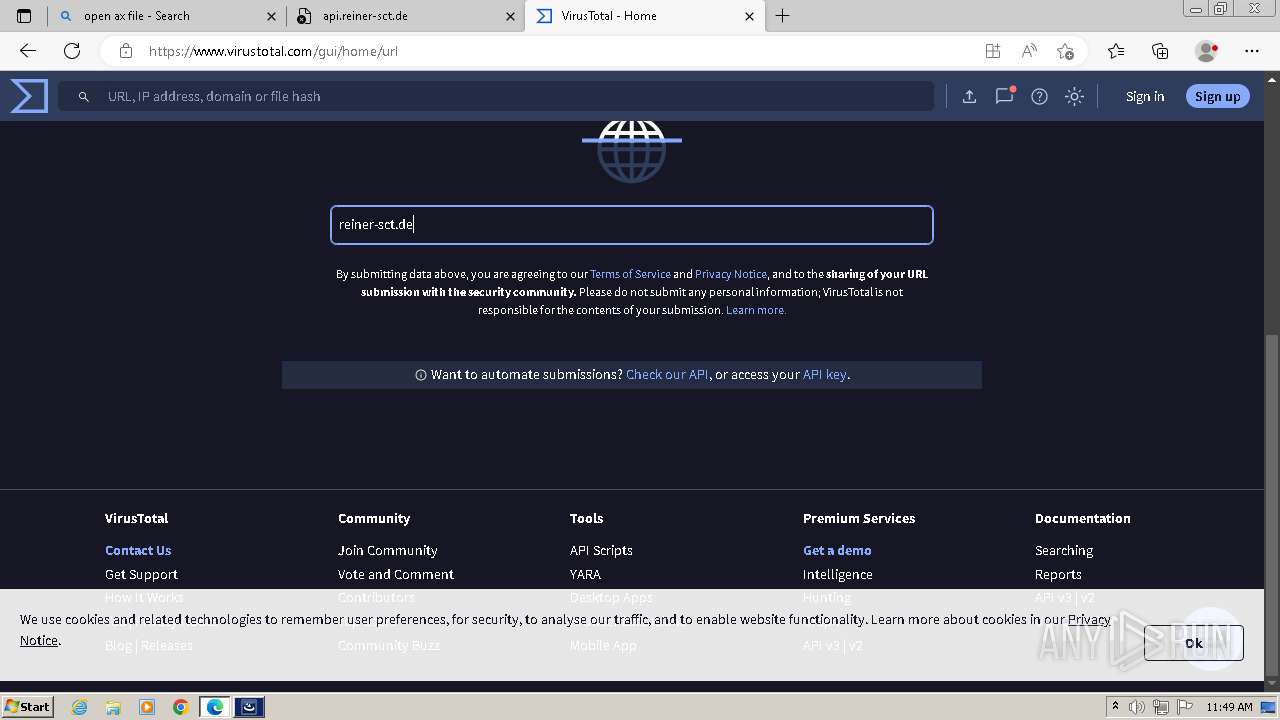Screen dimensions: 1280x720
Task: Open the browser settings ellipsis menu
Action: (x=1252, y=51)
